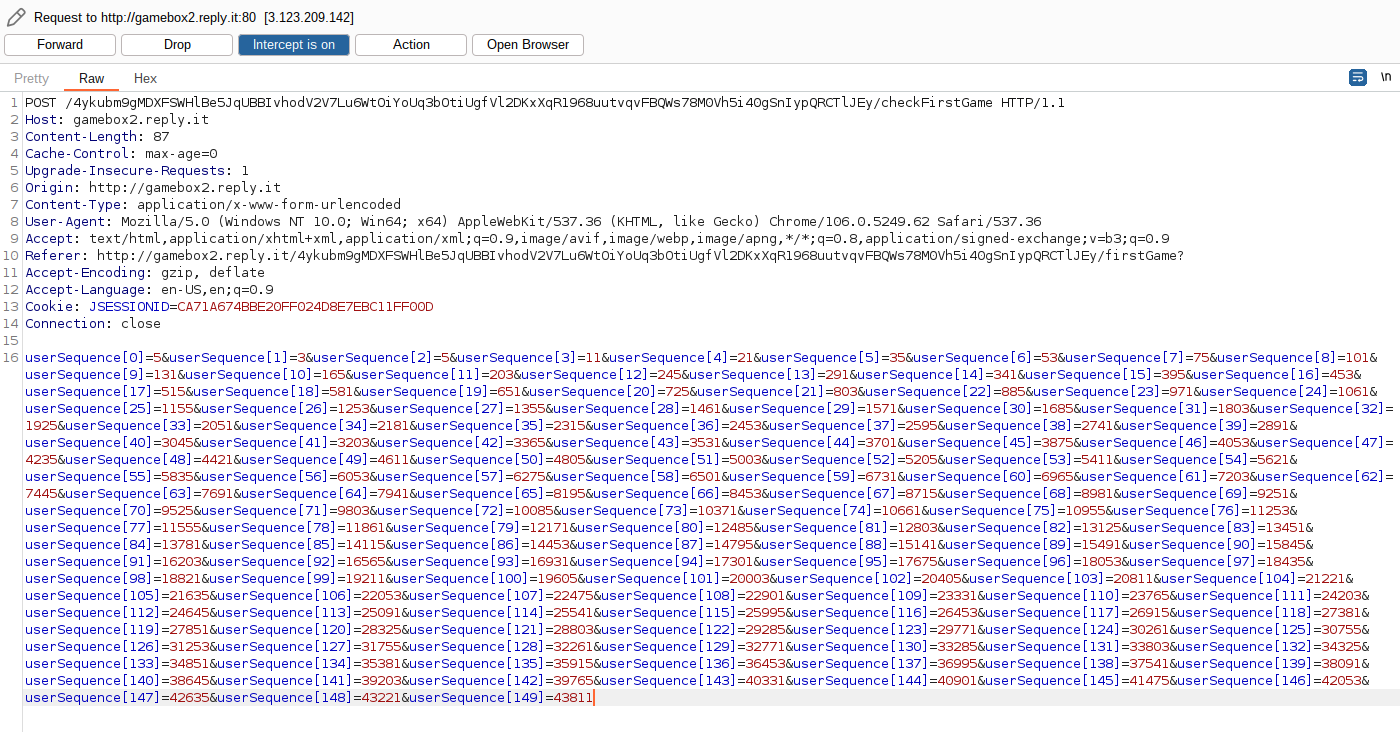Click line number 16 in the gutter
This screenshot has height=732, width=1400.
11,358
